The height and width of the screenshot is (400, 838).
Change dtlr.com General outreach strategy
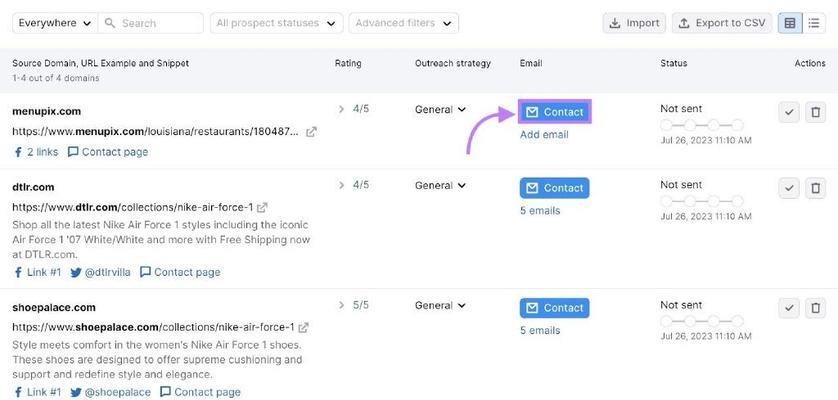[x=440, y=185]
